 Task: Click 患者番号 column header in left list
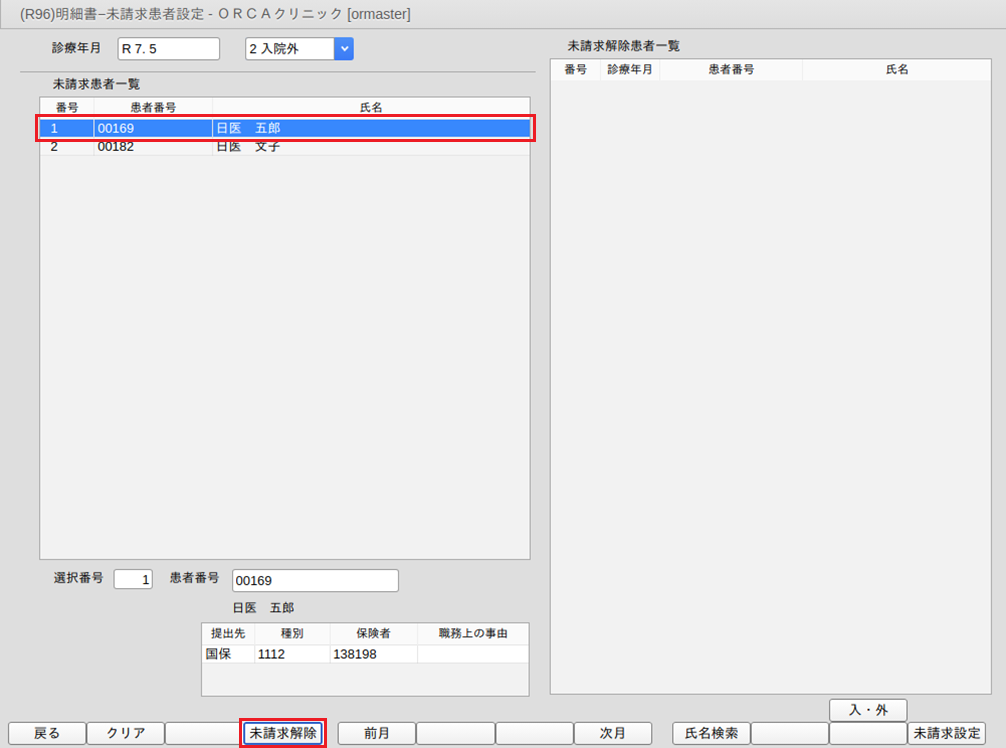[x=153, y=107]
